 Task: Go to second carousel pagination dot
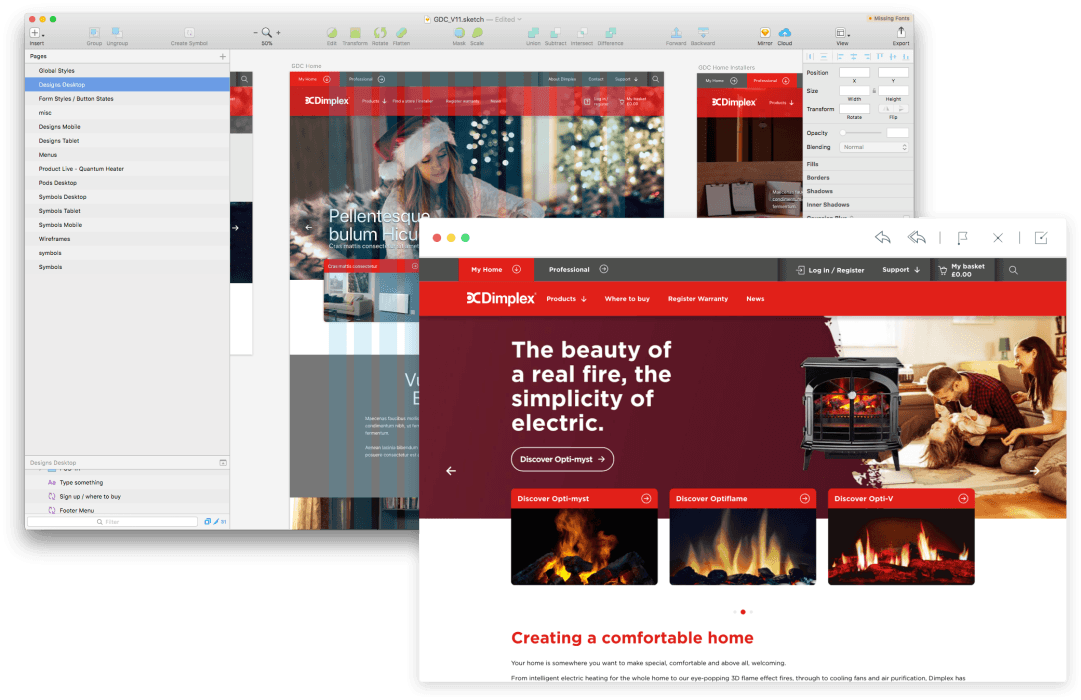[743, 611]
